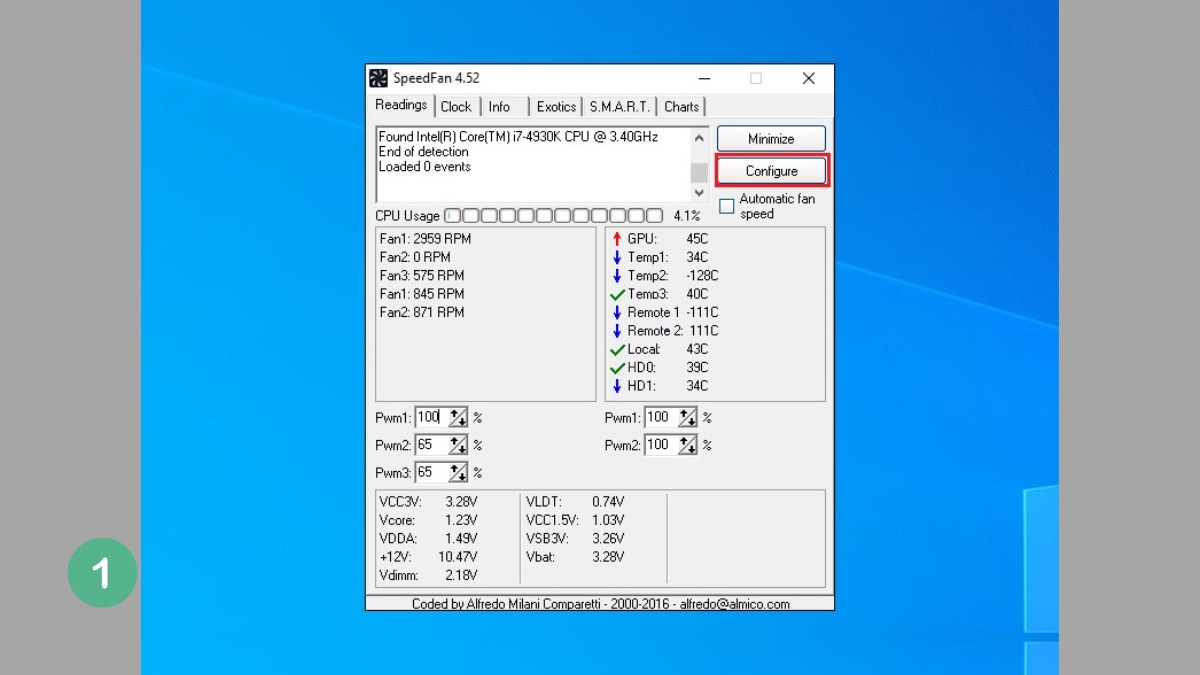Image resolution: width=1200 pixels, height=675 pixels.
Task: Switch to the Clock tab
Action: point(456,107)
